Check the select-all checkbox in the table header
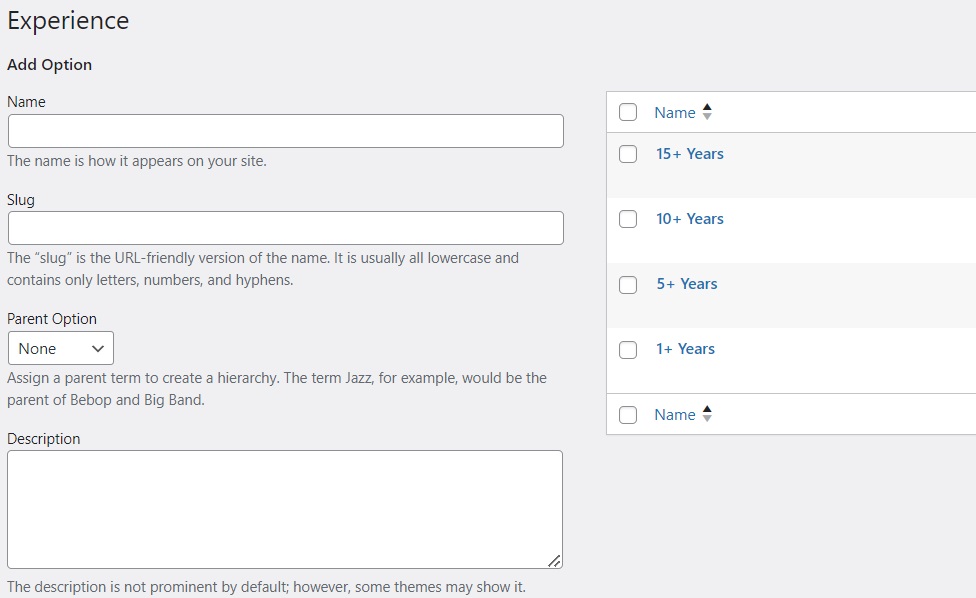The height and width of the screenshot is (598, 976). (x=628, y=112)
